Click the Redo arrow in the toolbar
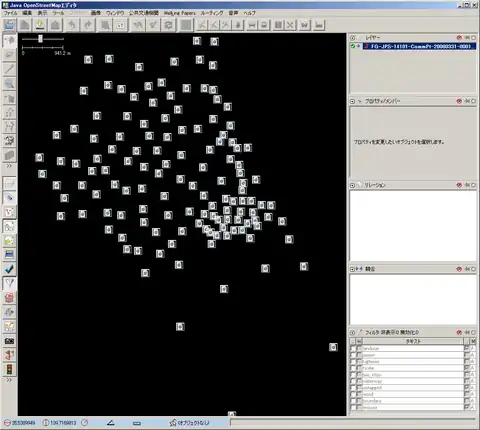This screenshot has height=430, width=480. point(88,25)
